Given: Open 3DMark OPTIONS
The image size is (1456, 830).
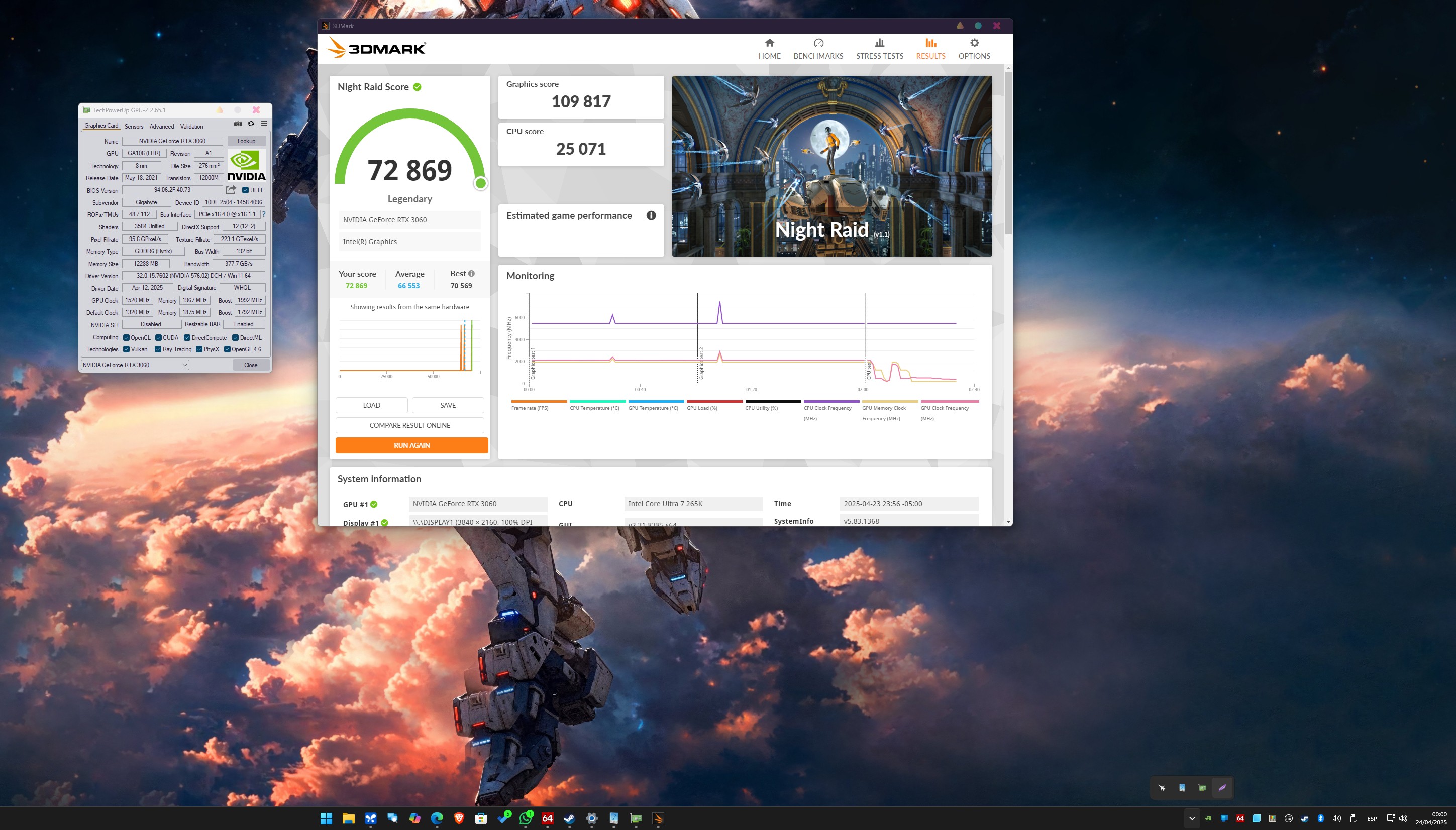Looking at the screenshot, I should point(974,49).
